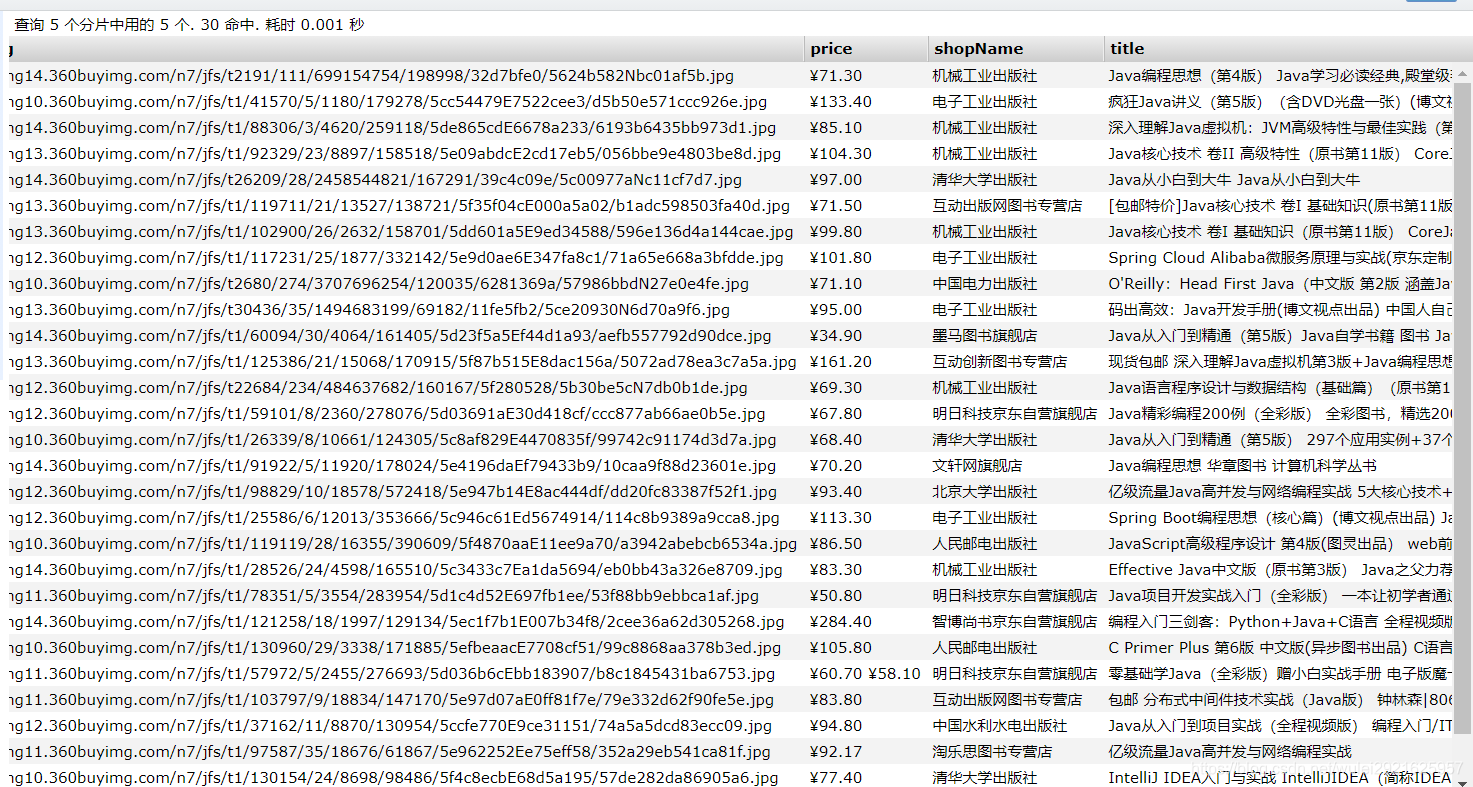Select the shop cell 中国电力出版社
Image resolution: width=1473 pixels, height=787 pixels.
click(985, 284)
